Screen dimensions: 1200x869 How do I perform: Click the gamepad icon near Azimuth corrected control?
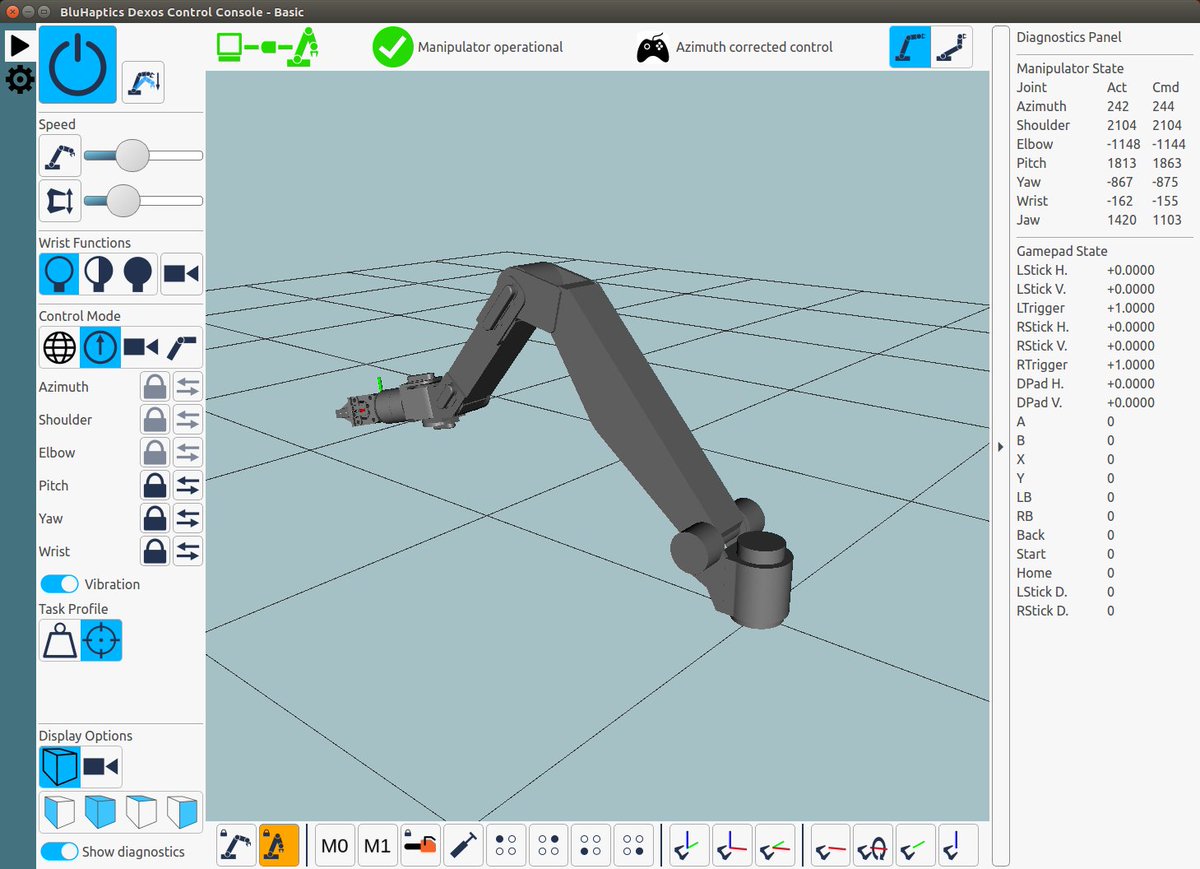click(x=653, y=46)
